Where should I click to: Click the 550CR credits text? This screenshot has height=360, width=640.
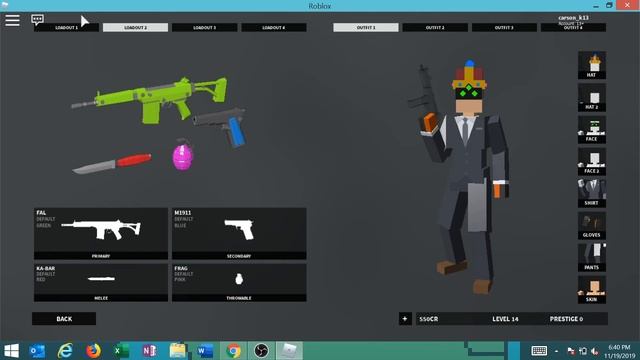point(429,319)
